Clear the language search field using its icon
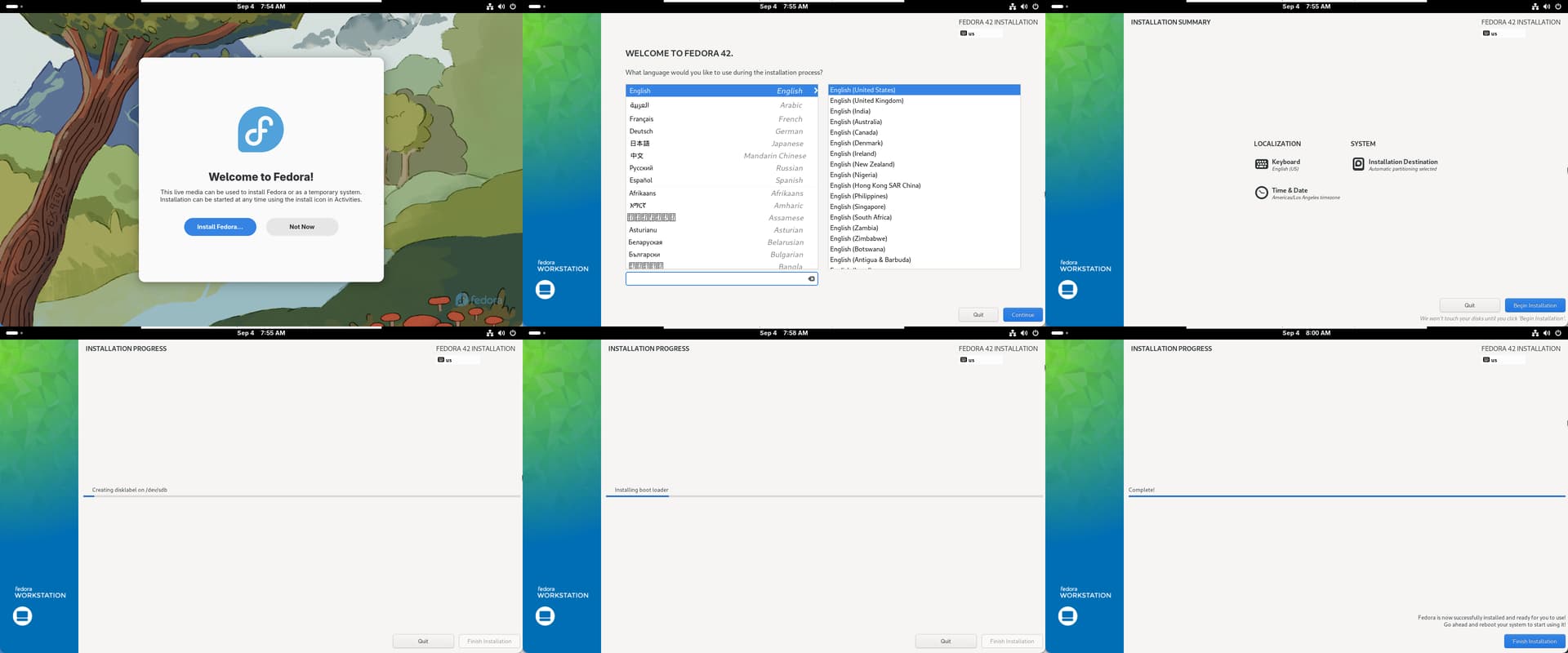The width and height of the screenshot is (1568, 653). pos(811,279)
